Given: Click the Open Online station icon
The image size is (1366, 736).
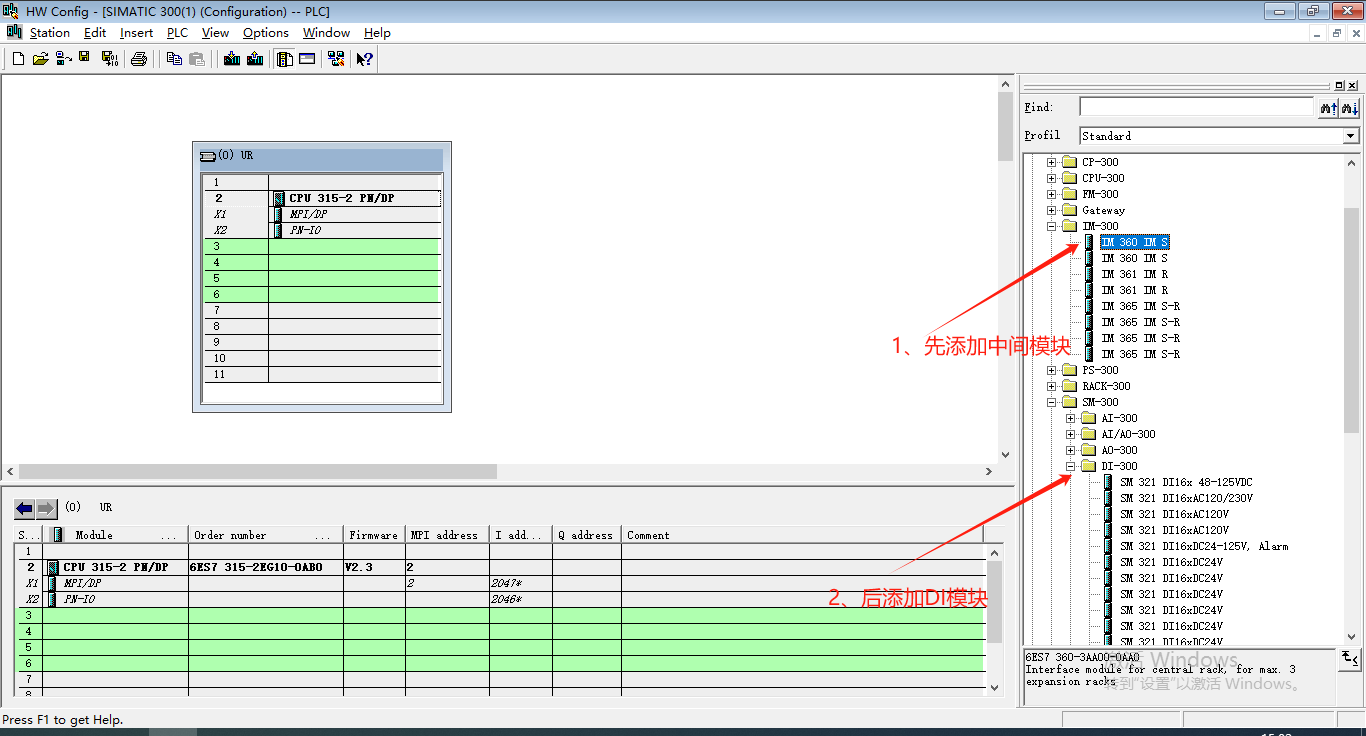Looking at the screenshot, I should pyautogui.click(x=63, y=59).
